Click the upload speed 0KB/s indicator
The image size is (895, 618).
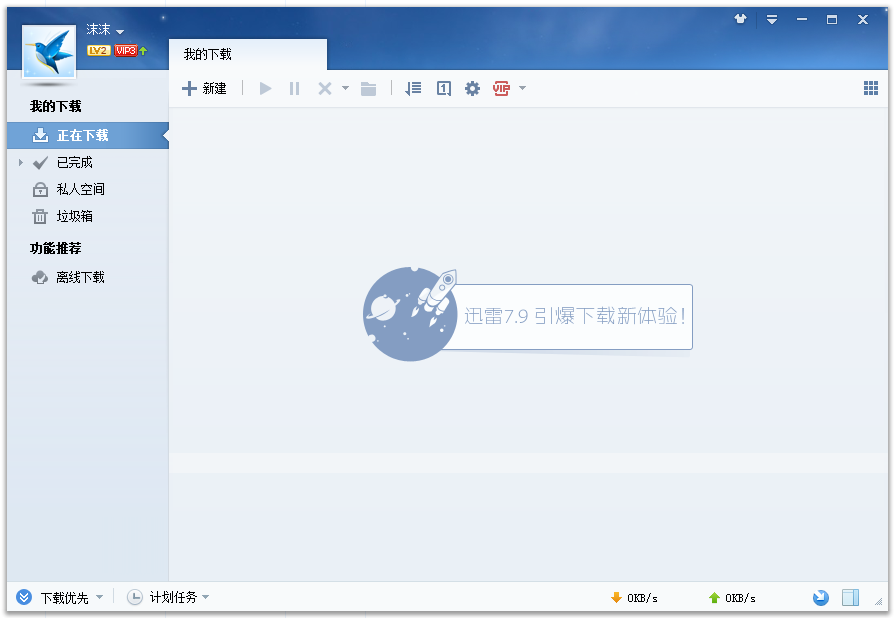coord(732,597)
